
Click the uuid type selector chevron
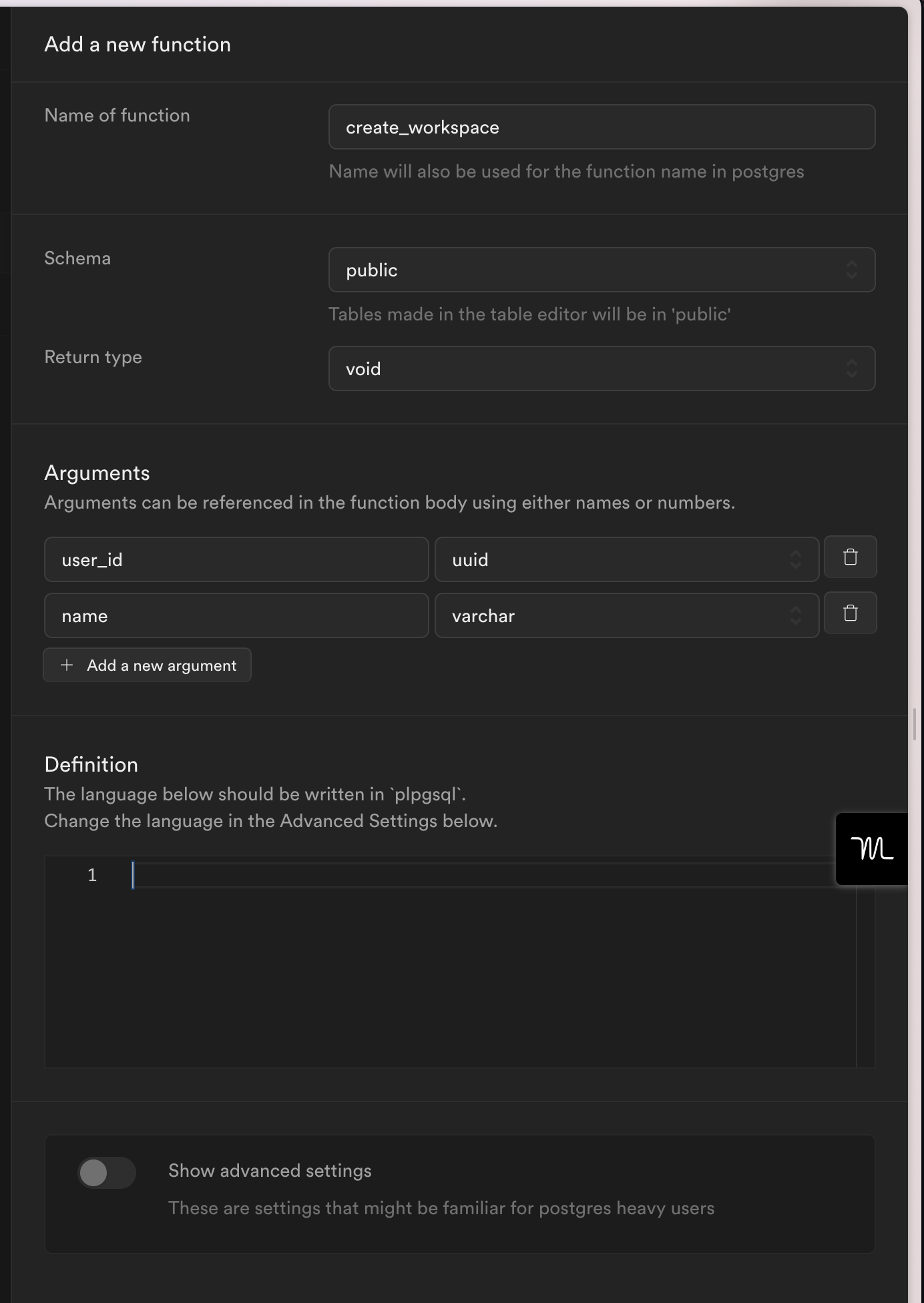pyautogui.click(x=795, y=559)
